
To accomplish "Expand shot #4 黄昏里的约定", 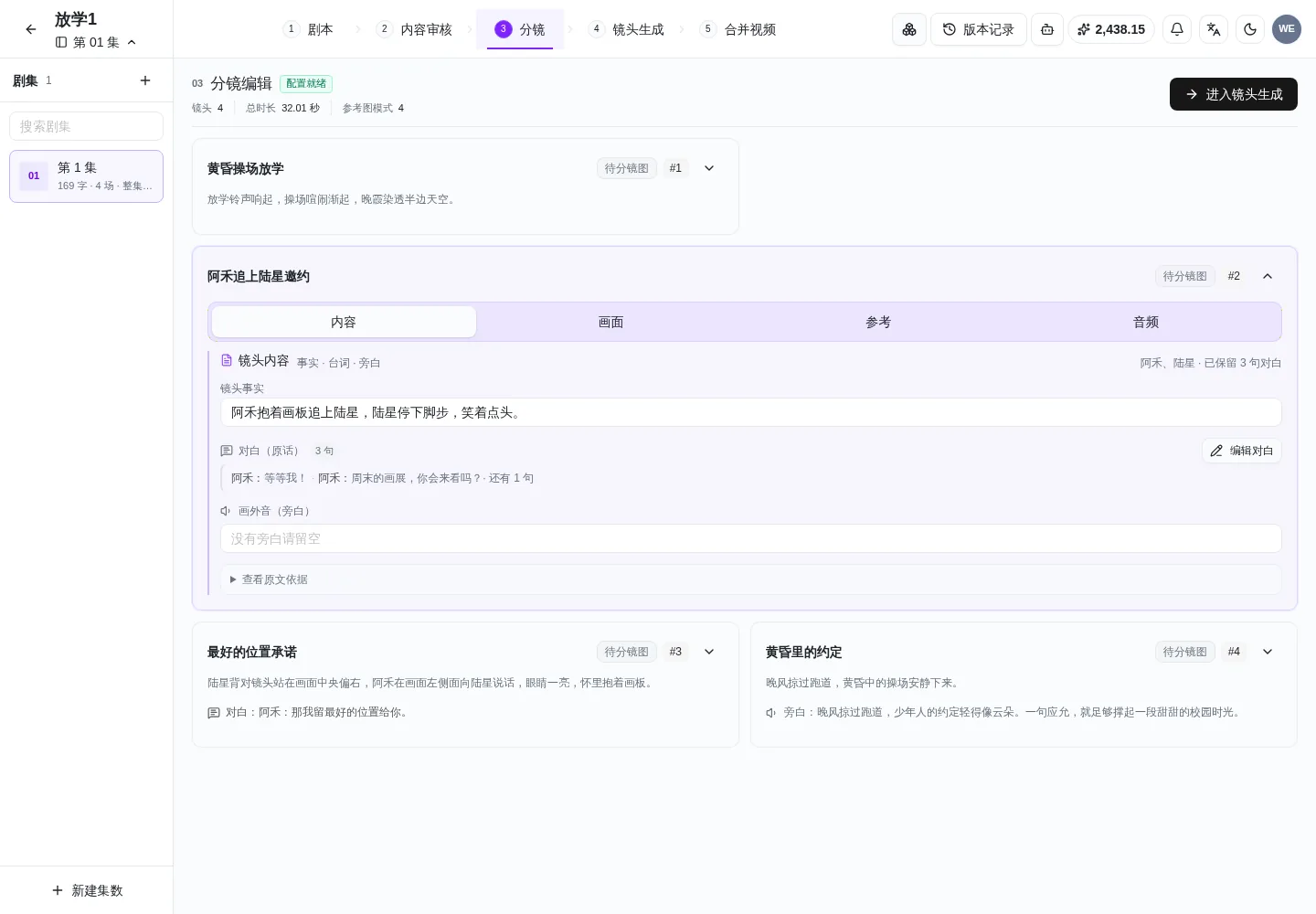I will coord(1268,652).
